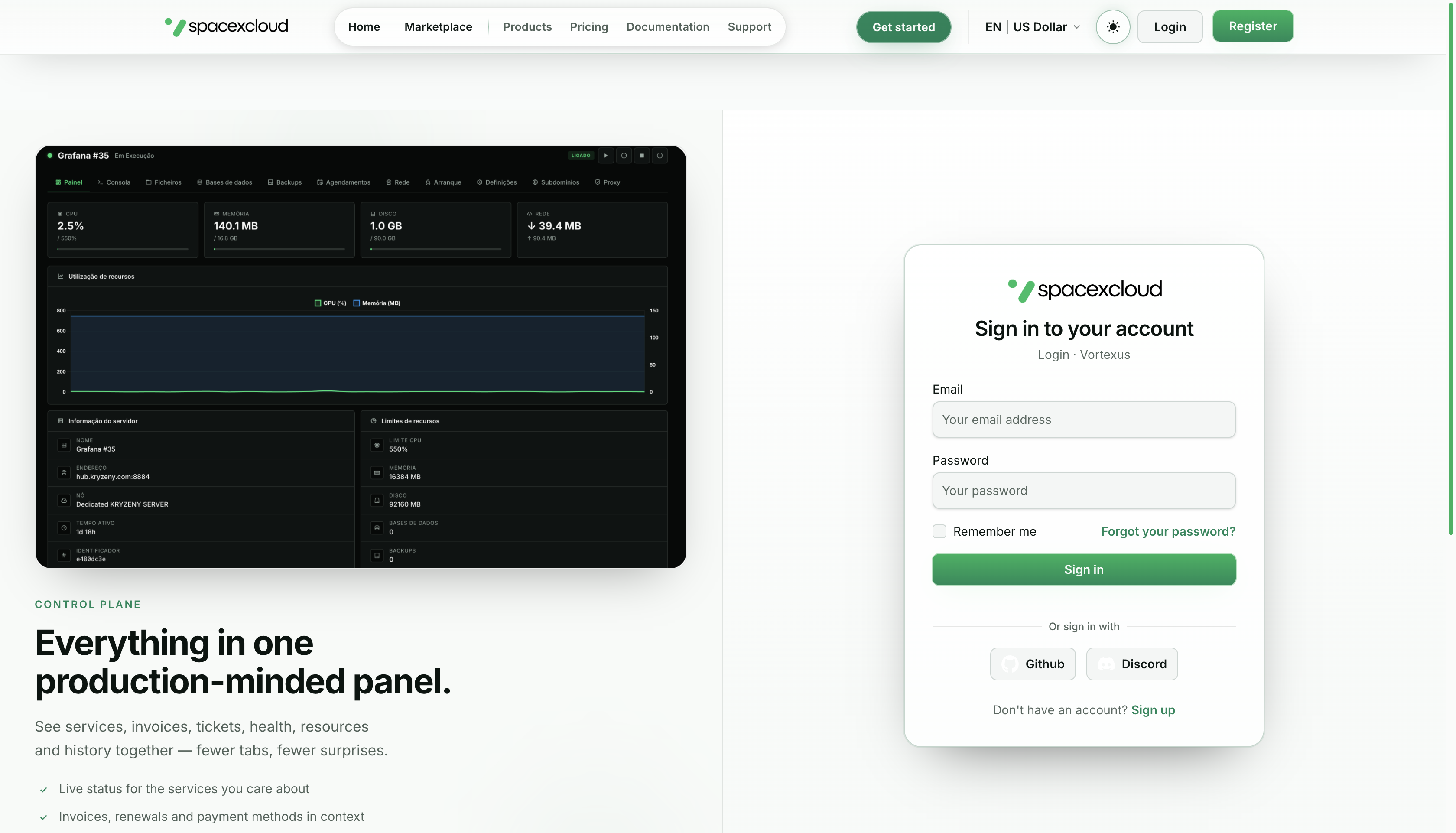This screenshot has width=1456, height=833.
Task: Click the LIMITE CPU row icon
Action: (x=377, y=445)
